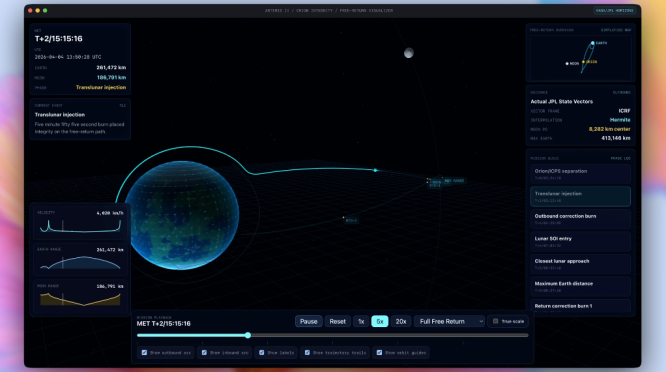Click the 8,282 km center value

610,129
